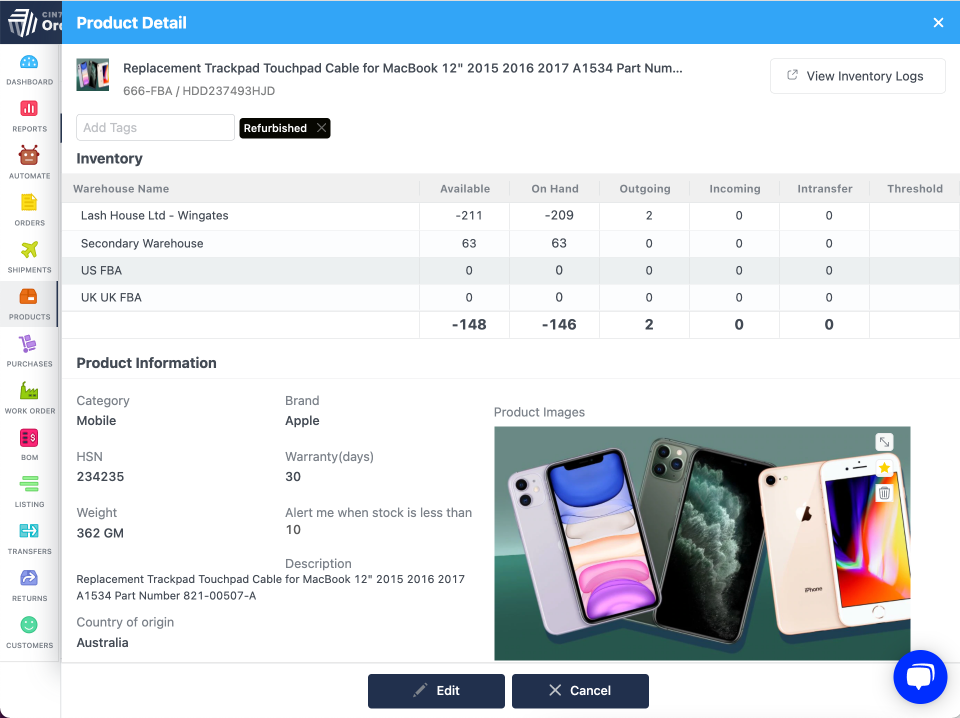Expand the product image fullscreen
Image resolution: width=960 pixels, height=718 pixels.
[x=884, y=442]
